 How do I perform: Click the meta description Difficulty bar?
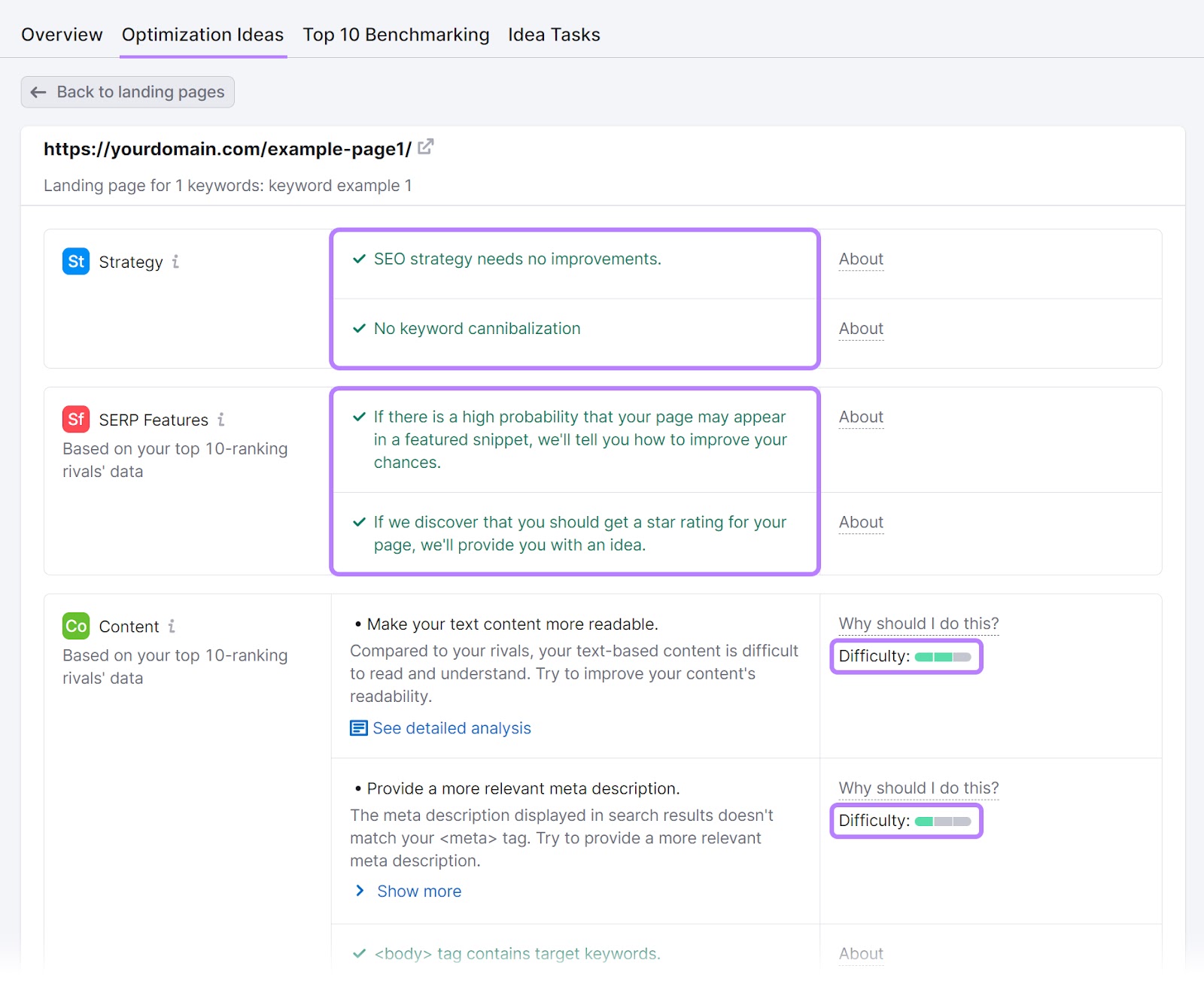(x=942, y=821)
